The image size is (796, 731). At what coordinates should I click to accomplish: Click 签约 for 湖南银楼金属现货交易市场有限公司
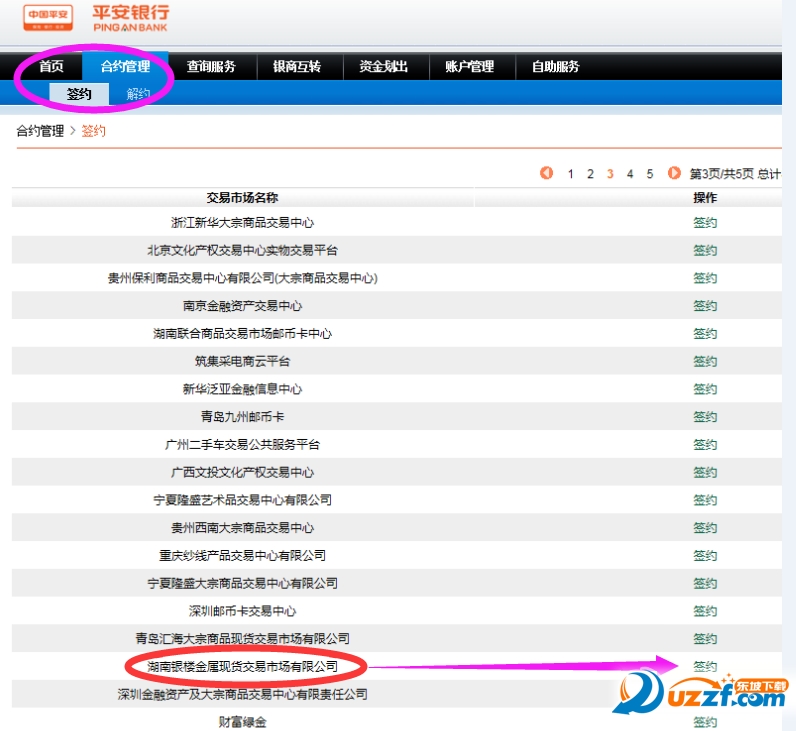tap(705, 667)
